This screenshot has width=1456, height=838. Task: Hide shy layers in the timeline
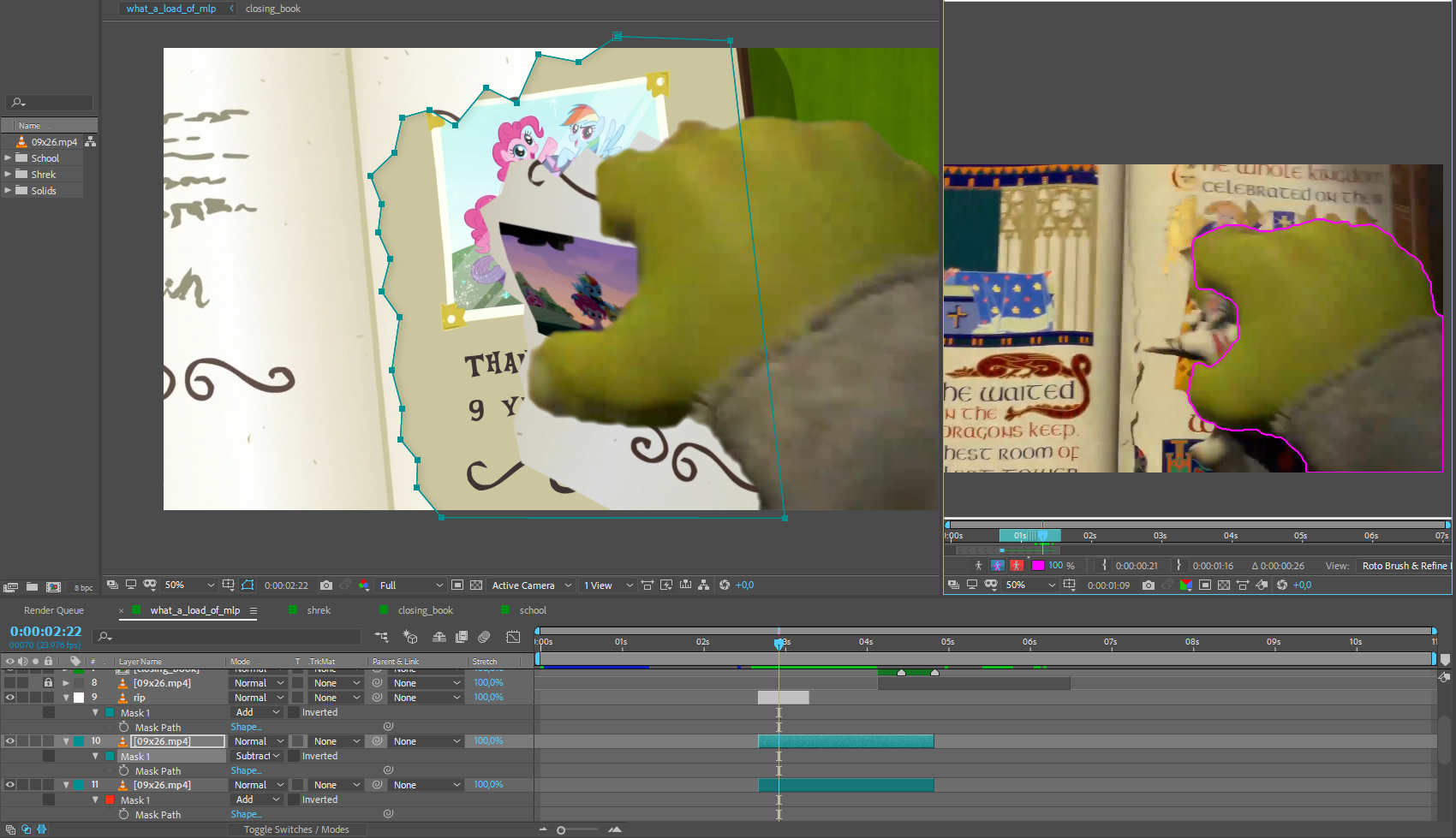pos(439,637)
